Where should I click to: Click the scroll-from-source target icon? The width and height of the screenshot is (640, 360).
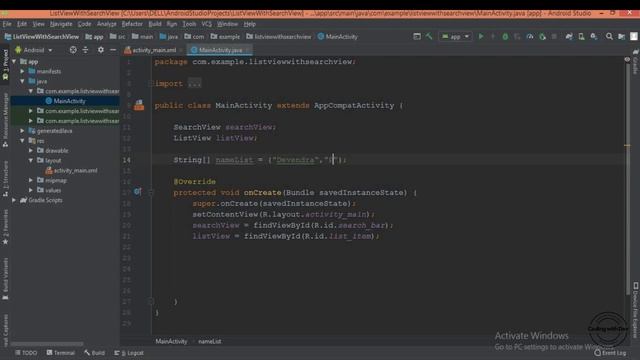73,50
